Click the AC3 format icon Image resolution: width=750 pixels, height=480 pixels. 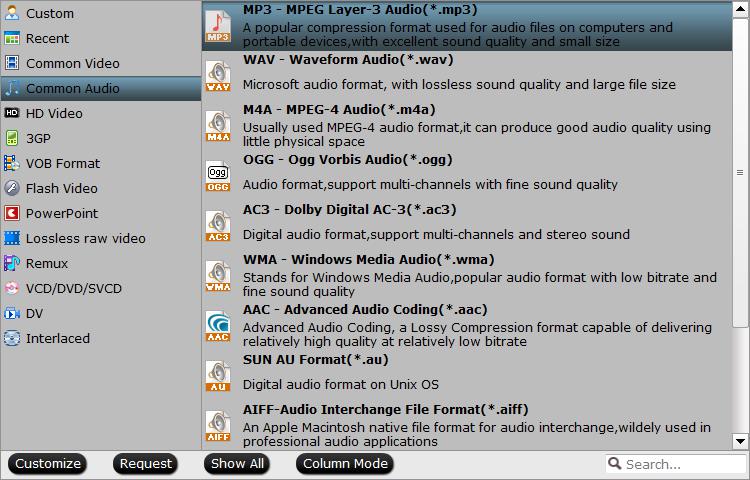(218, 226)
